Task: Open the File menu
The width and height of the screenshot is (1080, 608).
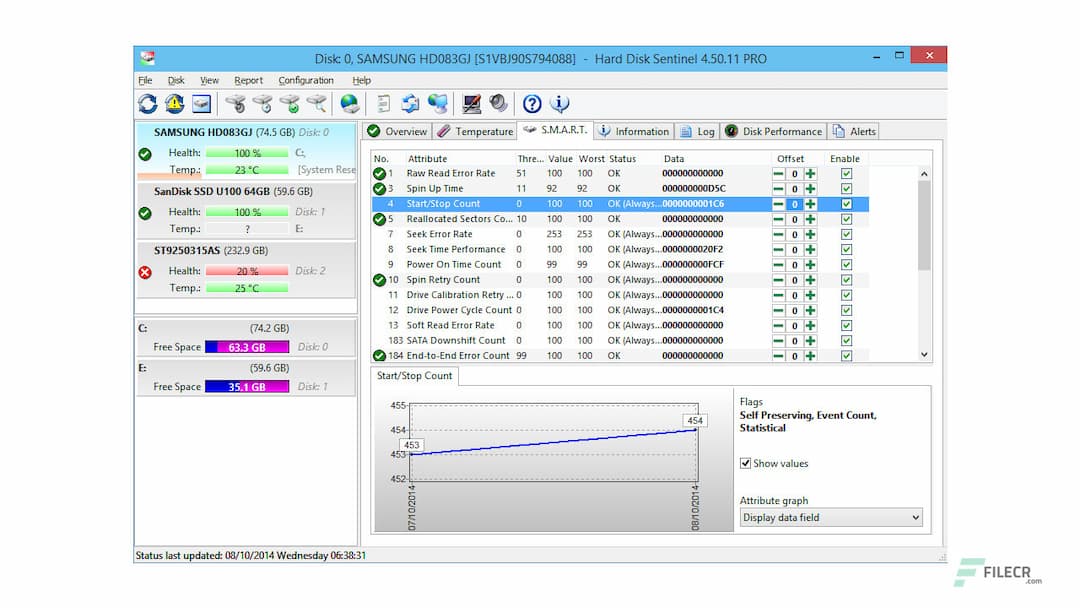Action: pos(145,81)
